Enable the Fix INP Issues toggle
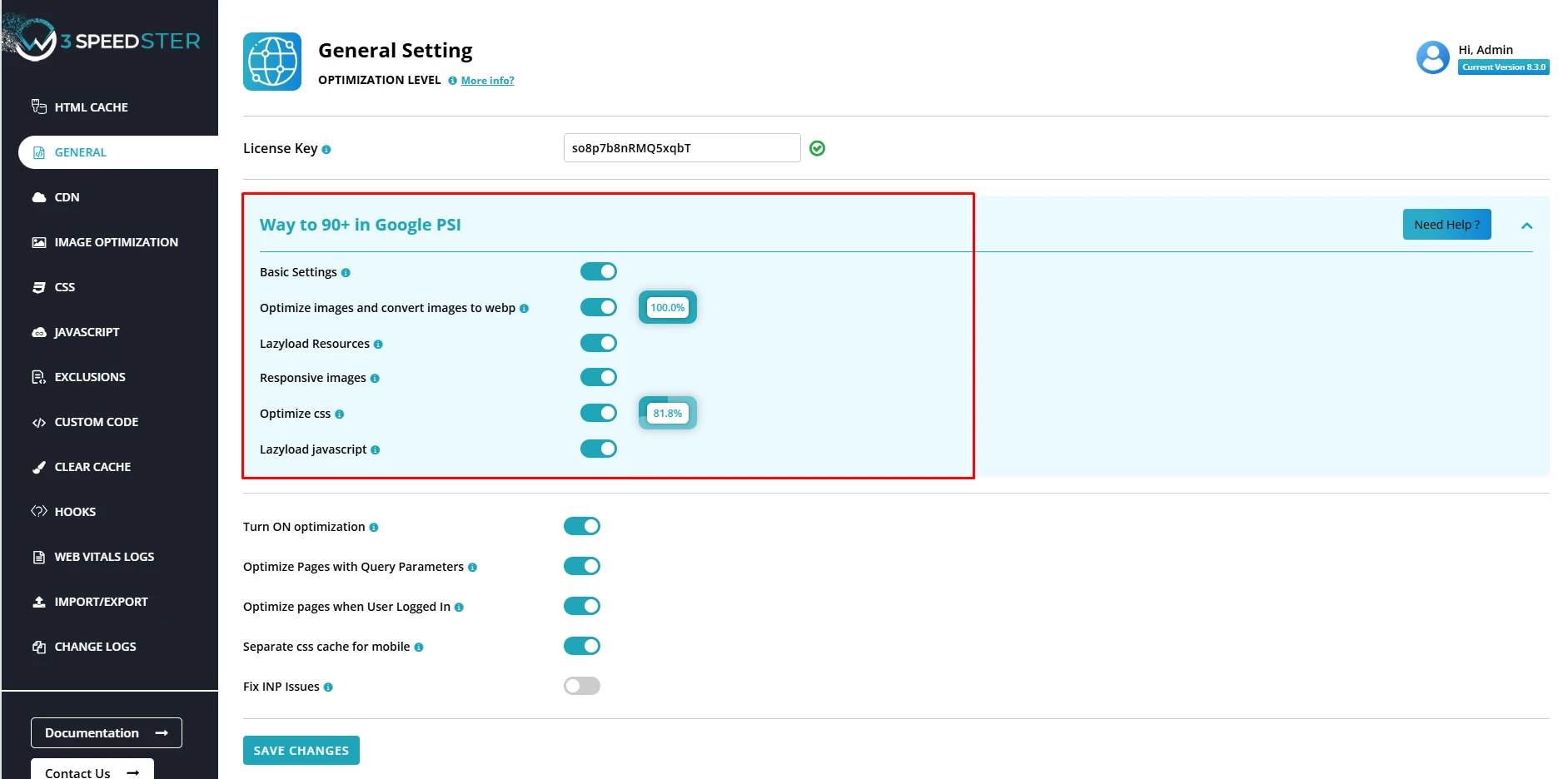The image size is (1568, 779). 581,686
